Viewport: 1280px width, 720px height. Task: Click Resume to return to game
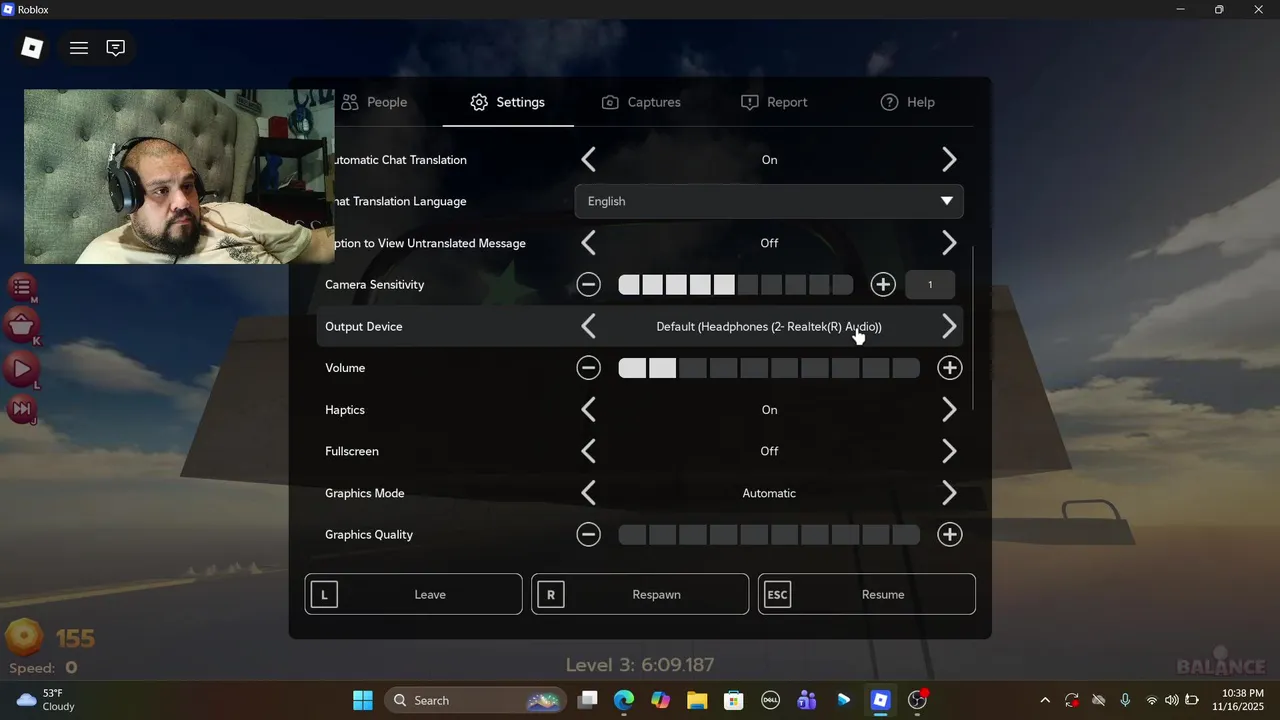pos(867,594)
